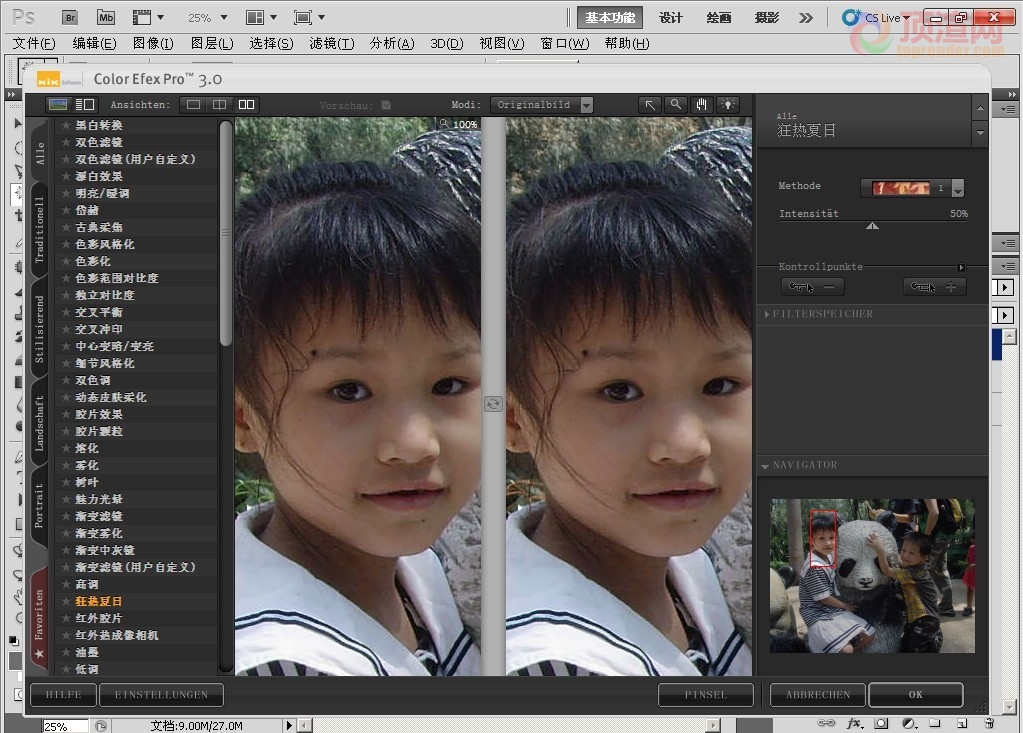
Task: Open EINSTELLUNGEN
Action: tap(161, 695)
